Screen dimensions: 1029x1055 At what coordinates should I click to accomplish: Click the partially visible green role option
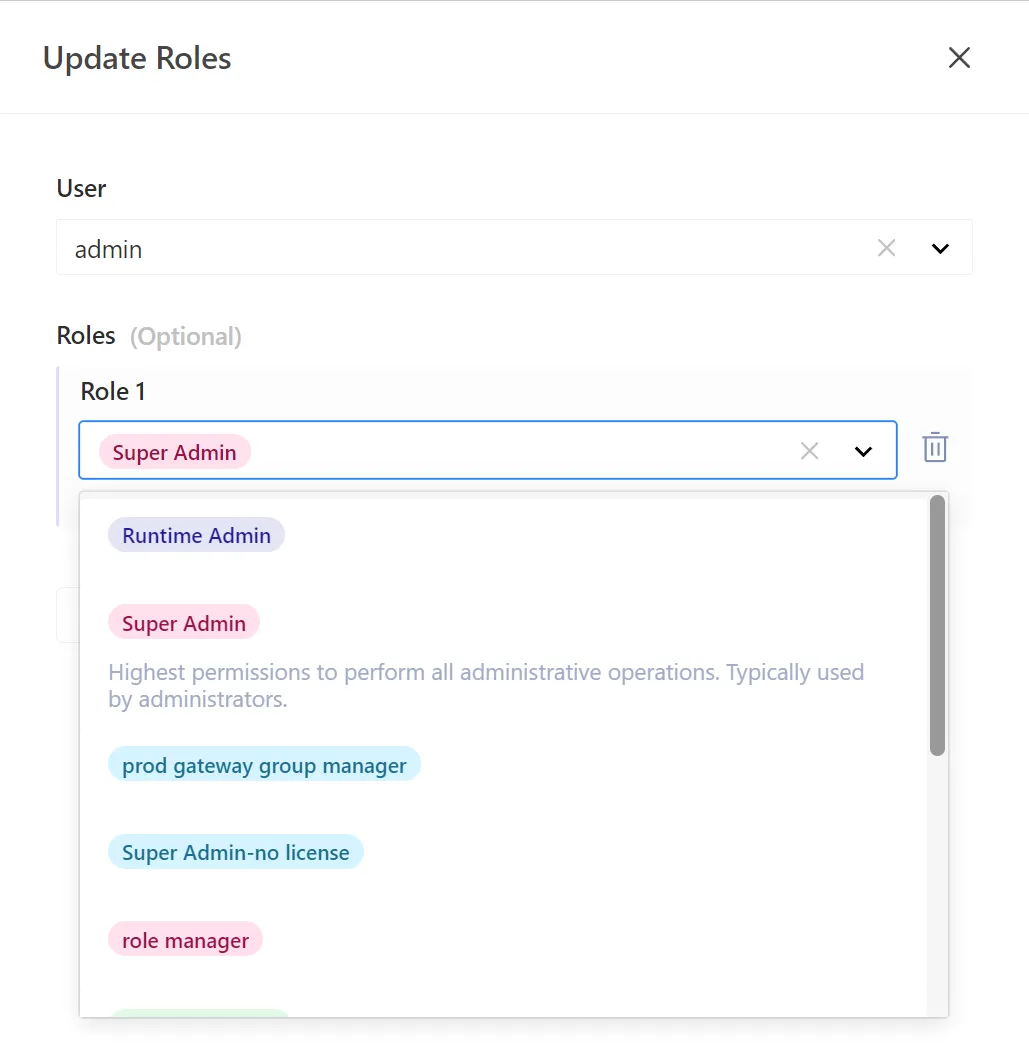(x=199, y=1013)
